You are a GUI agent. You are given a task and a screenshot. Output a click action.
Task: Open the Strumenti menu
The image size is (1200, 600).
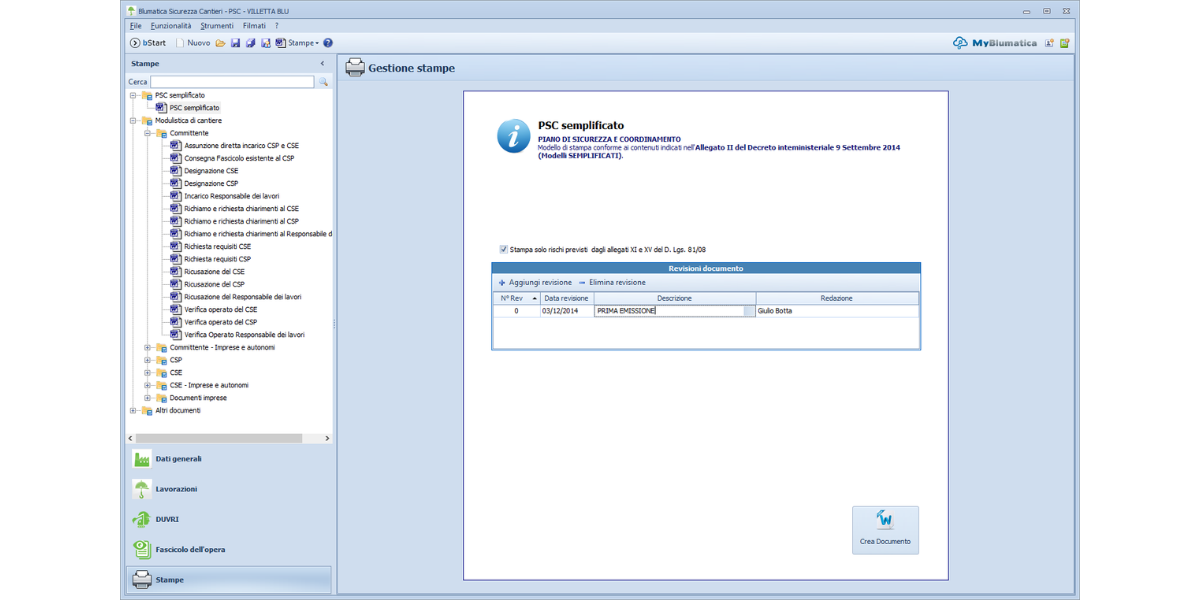(x=217, y=25)
